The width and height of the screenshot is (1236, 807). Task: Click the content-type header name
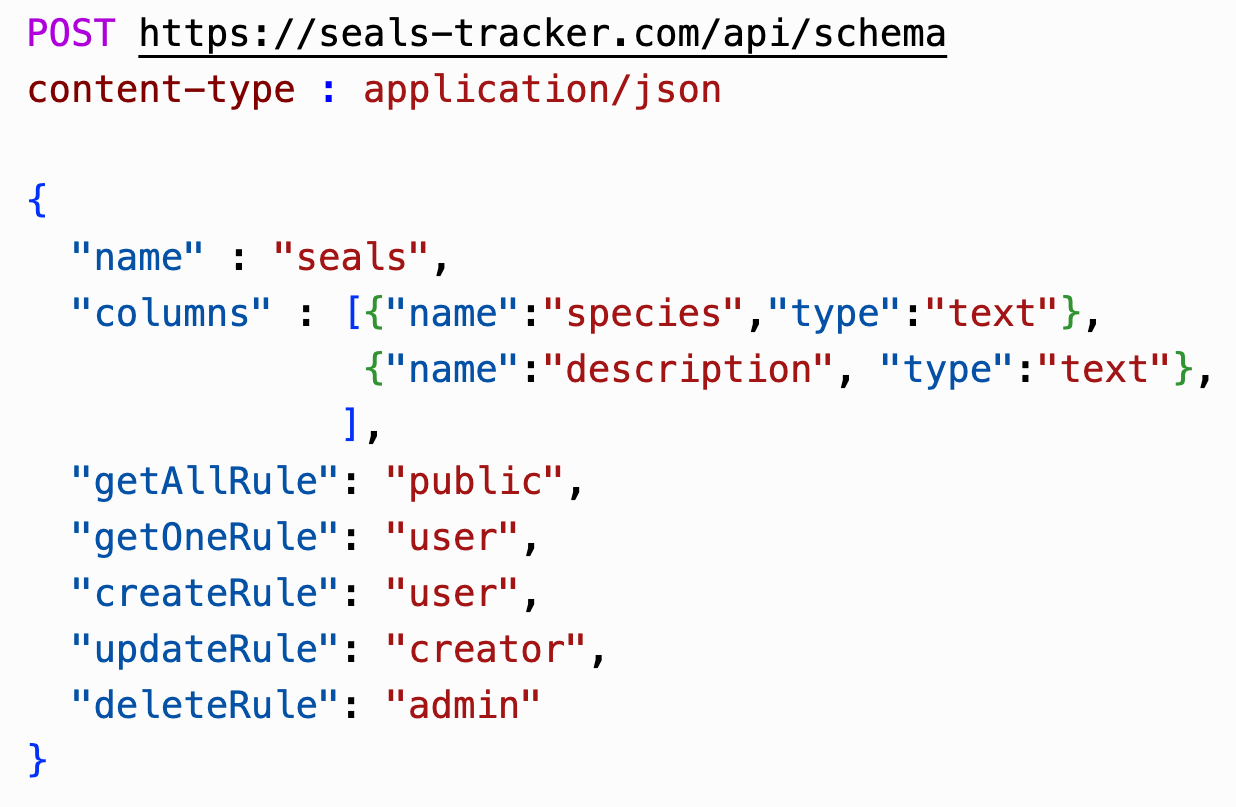161,90
